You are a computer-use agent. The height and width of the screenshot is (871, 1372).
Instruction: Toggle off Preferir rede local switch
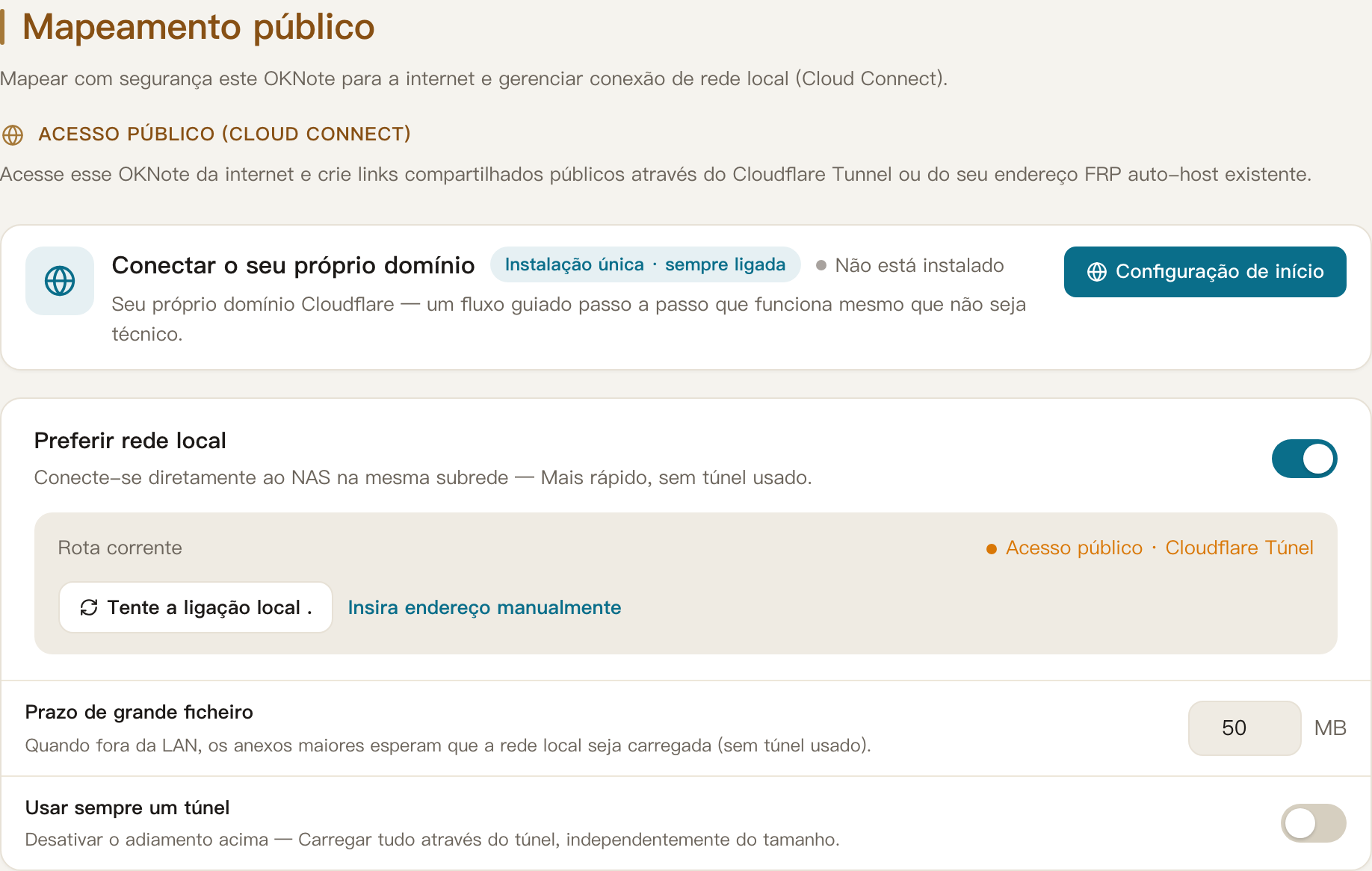(1304, 459)
